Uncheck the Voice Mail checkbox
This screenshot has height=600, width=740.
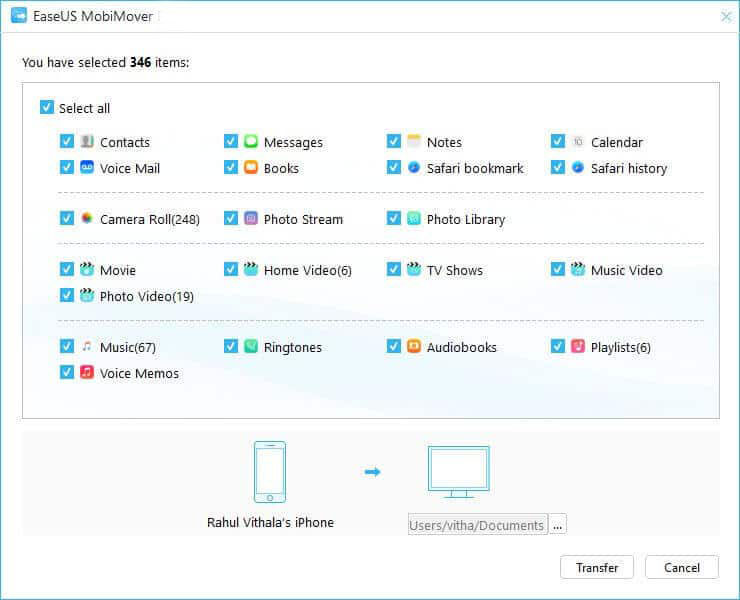(67, 167)
